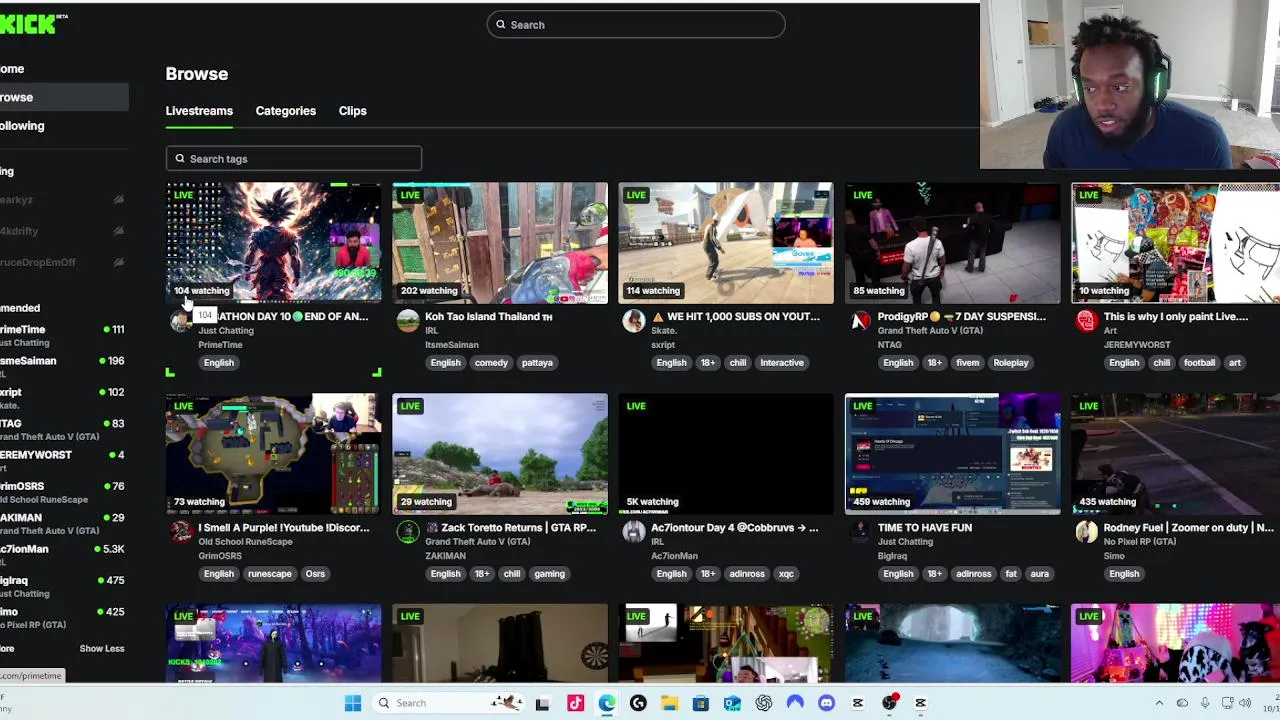
Task: Click ZAKIMAN channel avatar on stream card
Action: 407,531
